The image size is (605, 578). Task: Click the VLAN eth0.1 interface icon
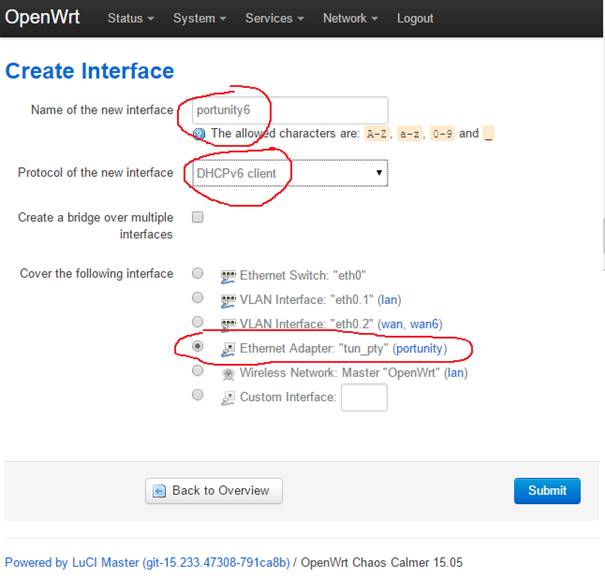point(228,299)
